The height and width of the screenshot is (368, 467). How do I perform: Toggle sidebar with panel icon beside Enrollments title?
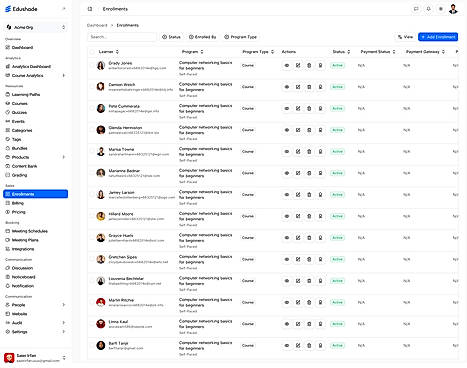click(90, 9)
